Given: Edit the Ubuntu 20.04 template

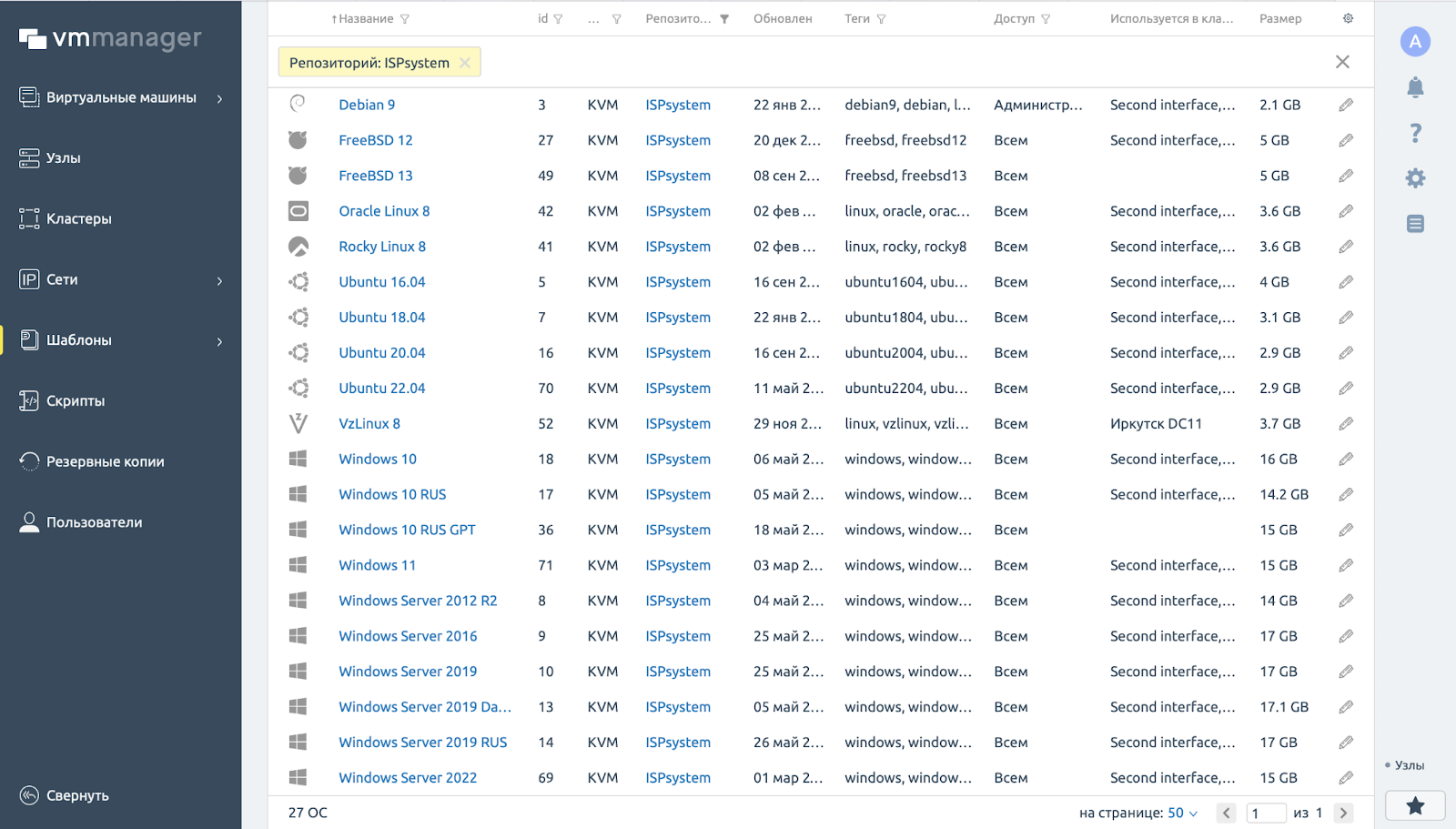Looking at the screenshot, I should pos(1346,353).
